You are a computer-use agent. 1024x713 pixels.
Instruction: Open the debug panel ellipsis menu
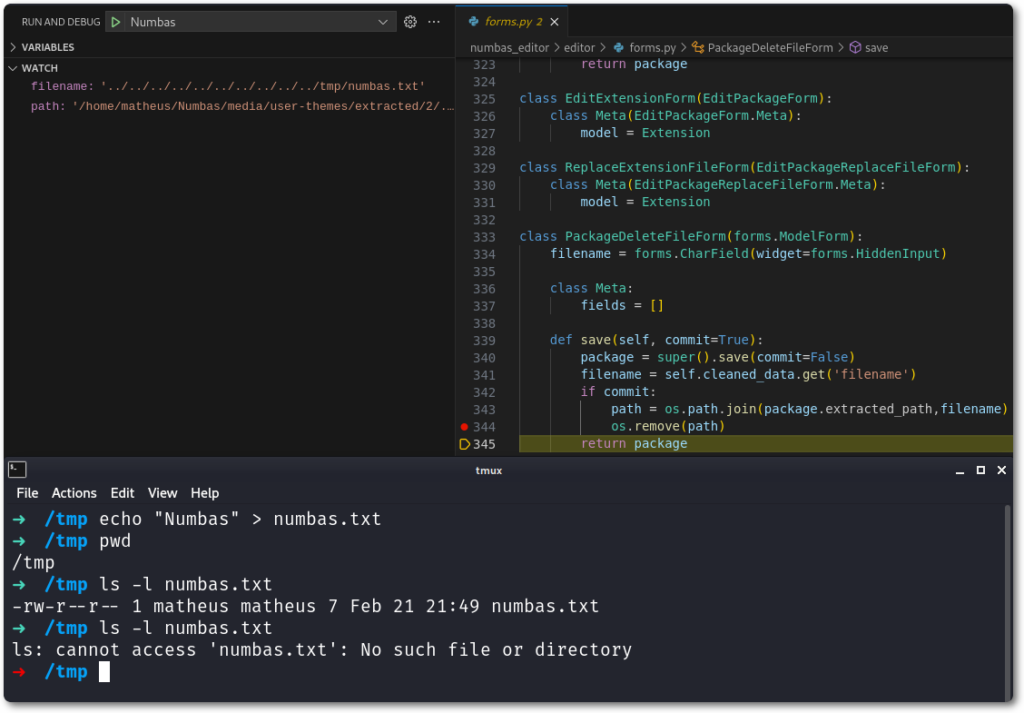pos(434,22)
